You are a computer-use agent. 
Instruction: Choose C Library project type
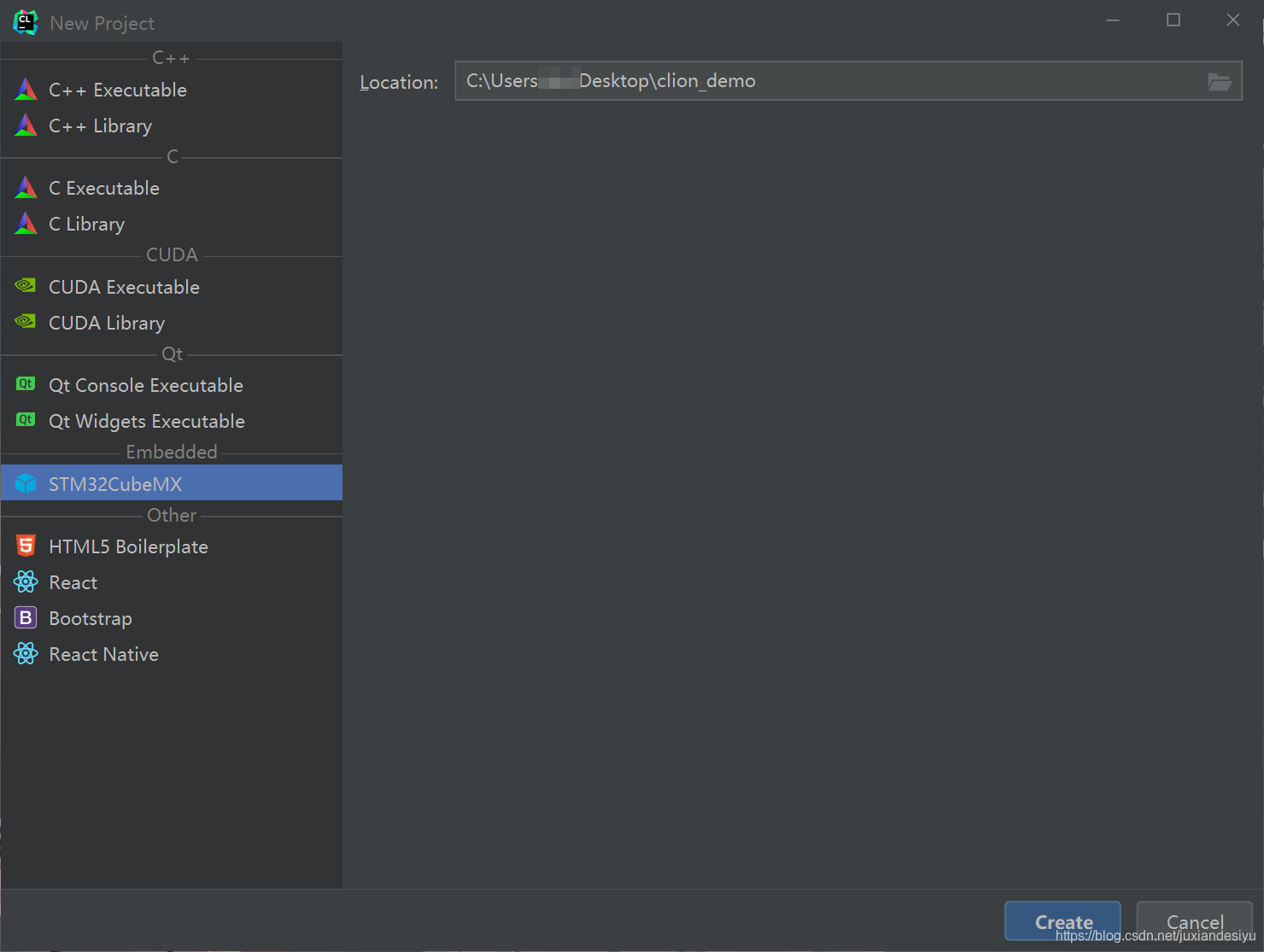tap(172, 224)
